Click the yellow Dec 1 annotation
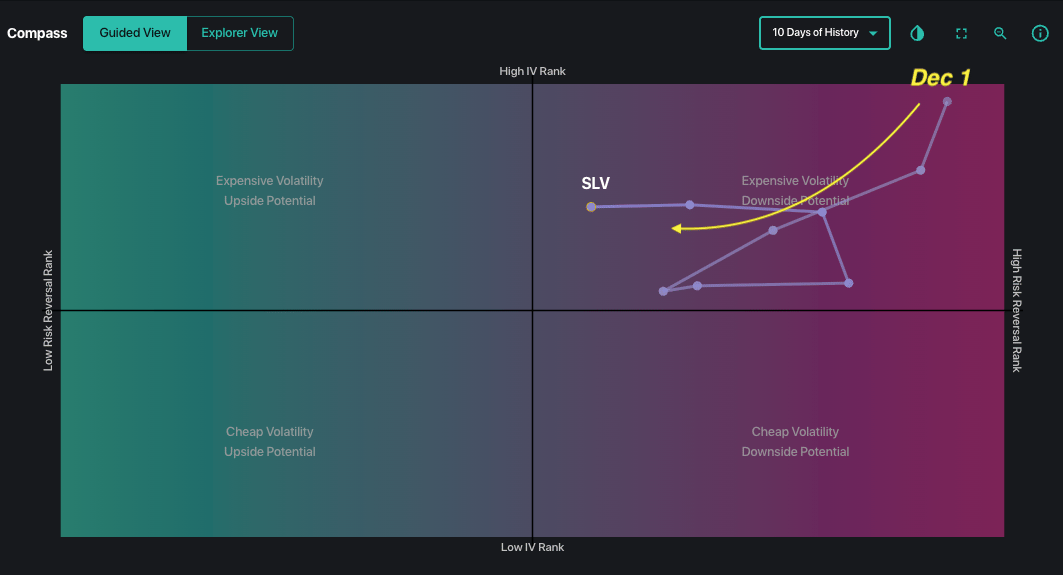The image size is (1063, 575). click(x=940, y=78)
